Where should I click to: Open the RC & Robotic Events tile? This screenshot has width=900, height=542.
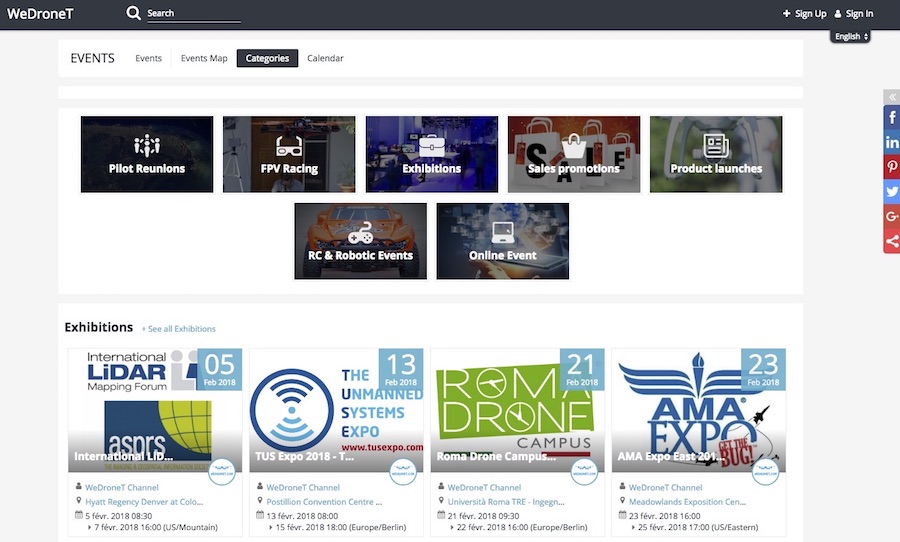point(360,241)
